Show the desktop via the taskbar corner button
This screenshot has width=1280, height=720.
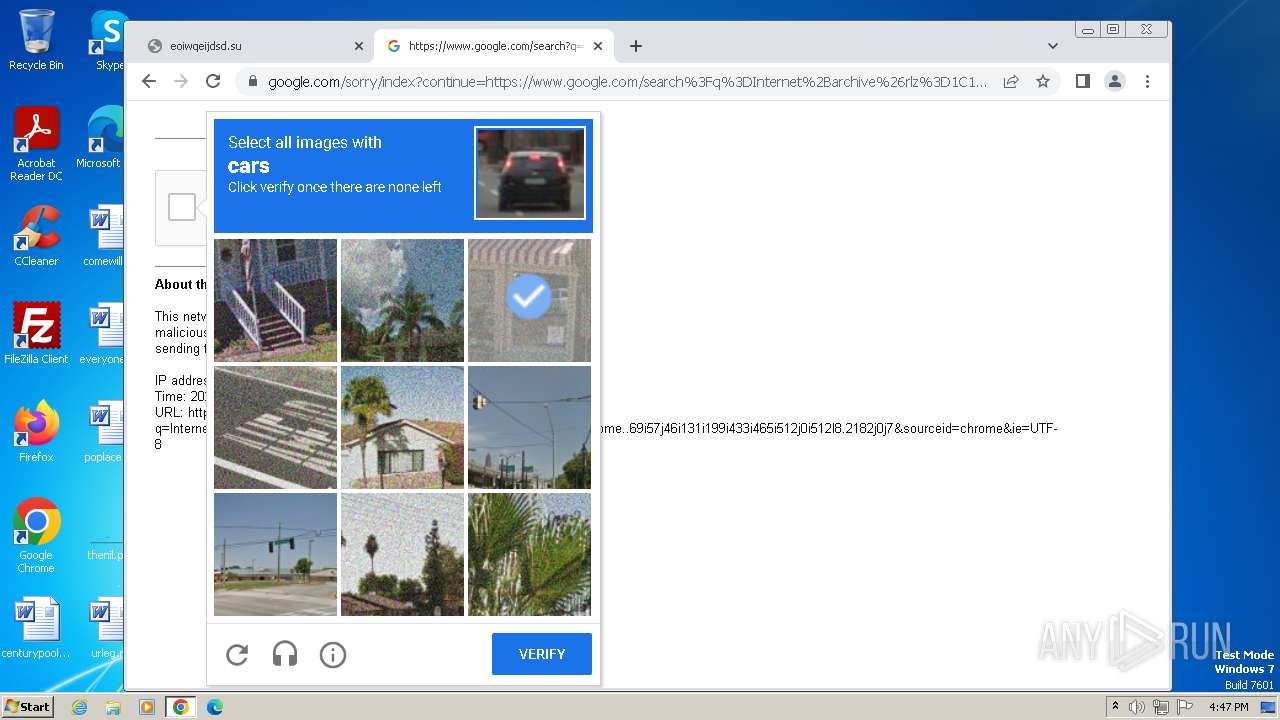click(x=1270, y=707)
